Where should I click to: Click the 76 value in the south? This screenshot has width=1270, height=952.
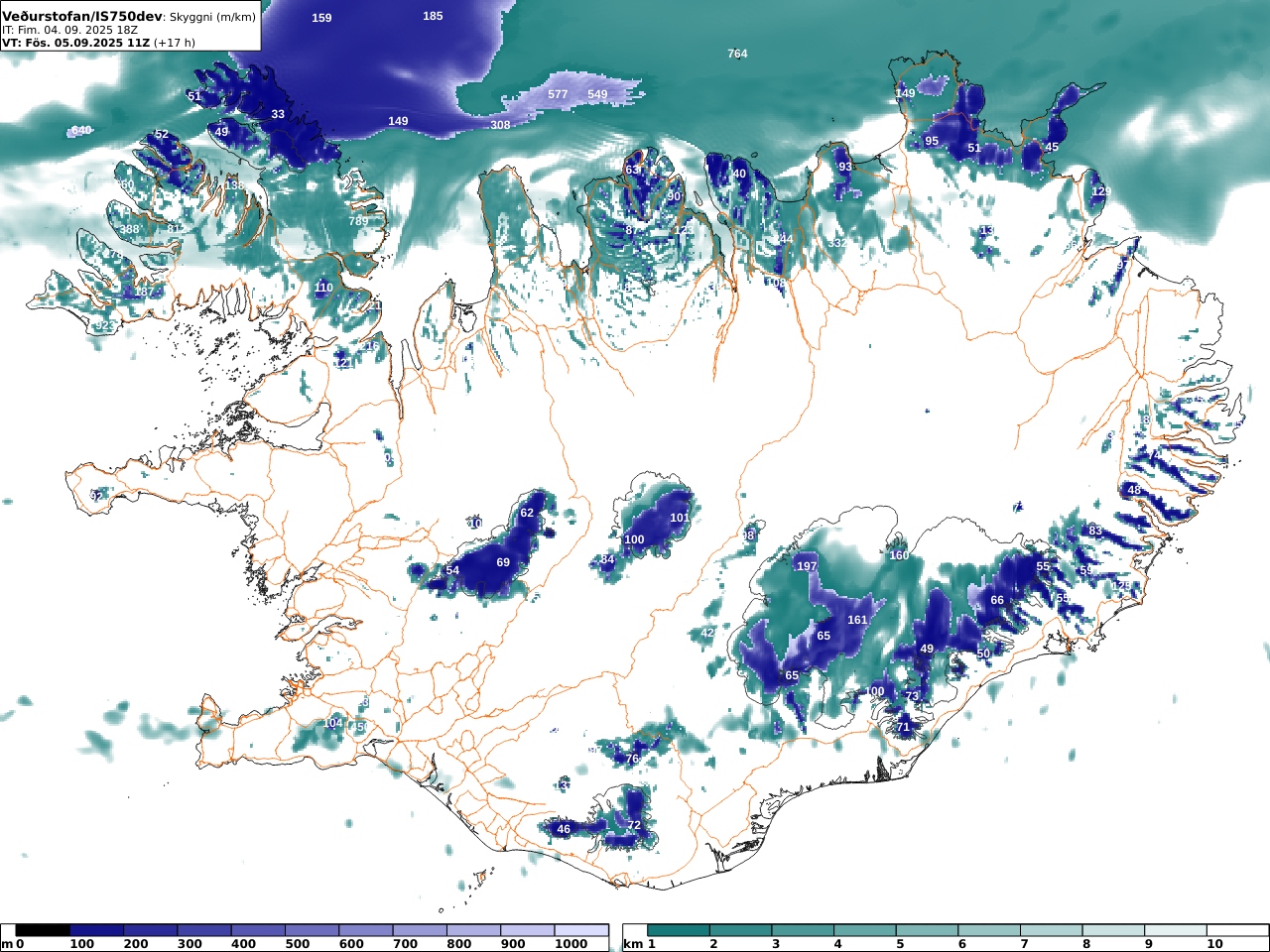632,759
